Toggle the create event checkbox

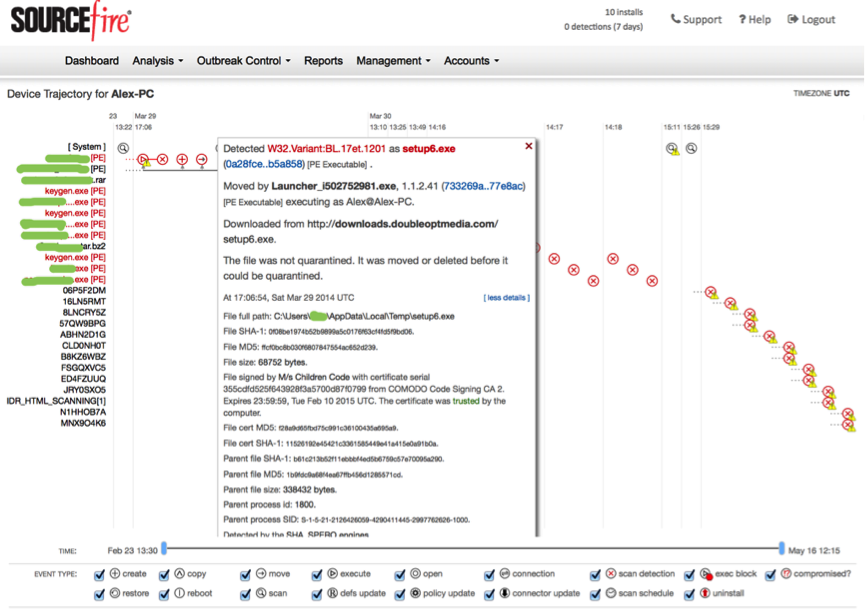[99, 575]
